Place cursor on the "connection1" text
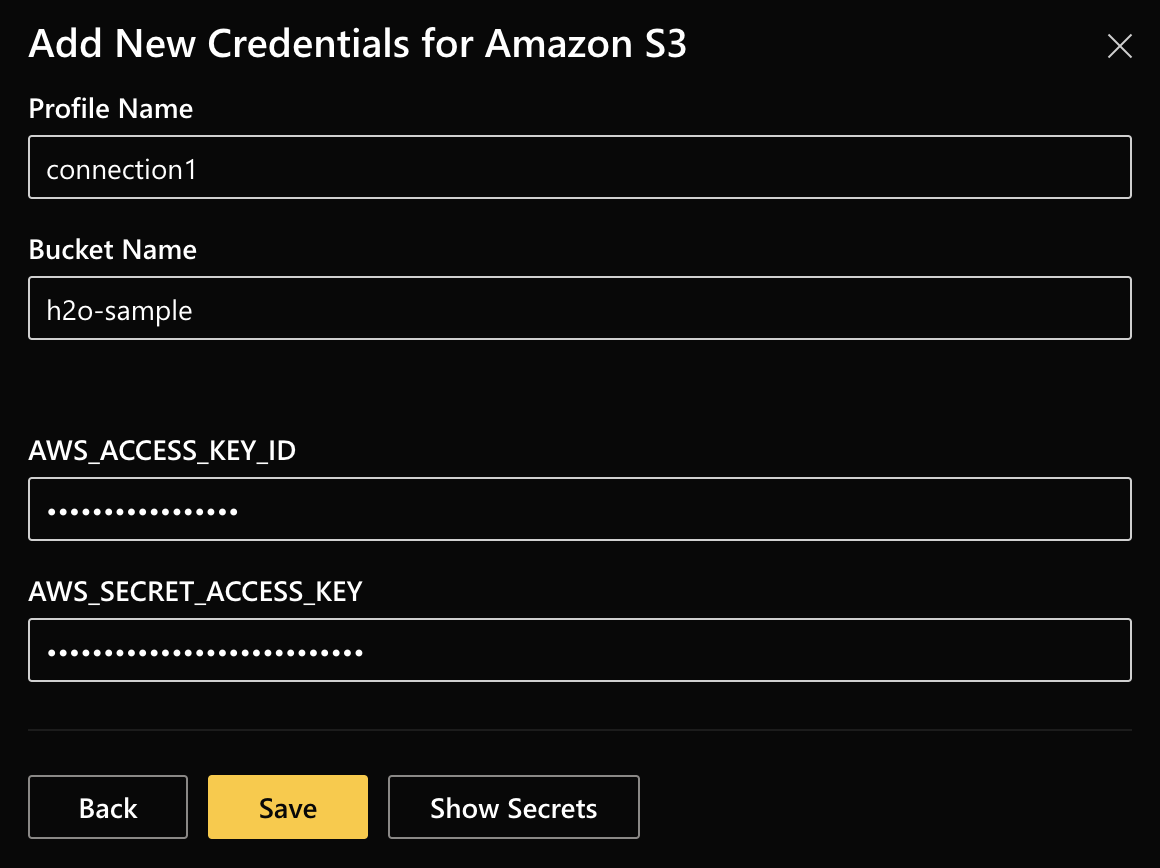 click(x=121, y=169)
